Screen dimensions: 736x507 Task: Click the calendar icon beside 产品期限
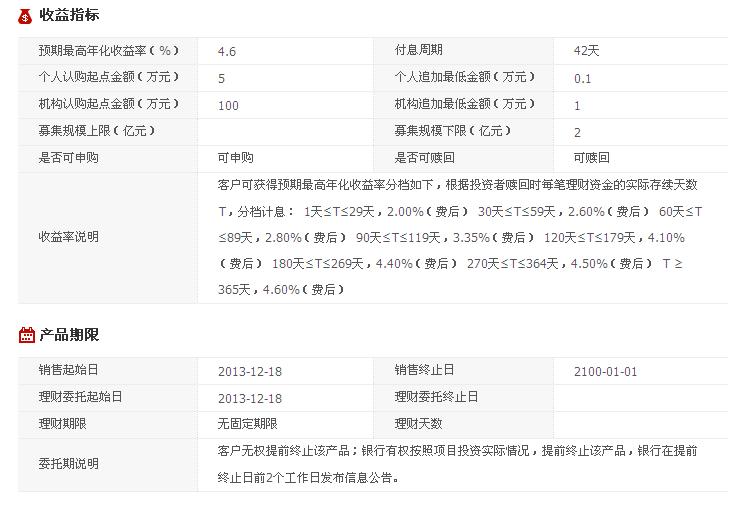[26, 335]
